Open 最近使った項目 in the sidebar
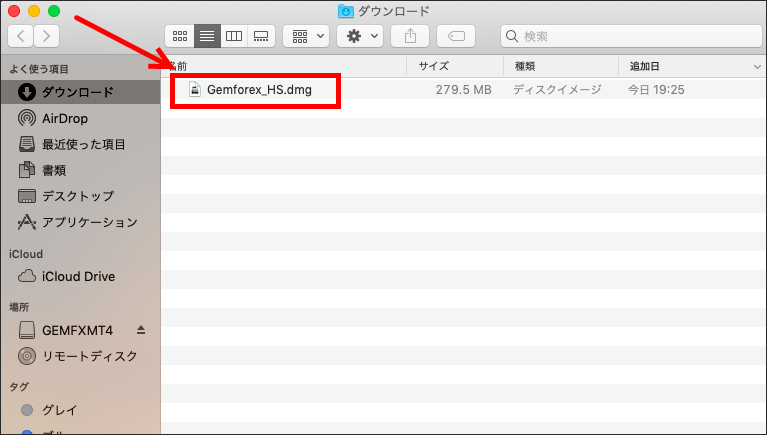This screenshot has height=435, width=767. pos(80,144)
